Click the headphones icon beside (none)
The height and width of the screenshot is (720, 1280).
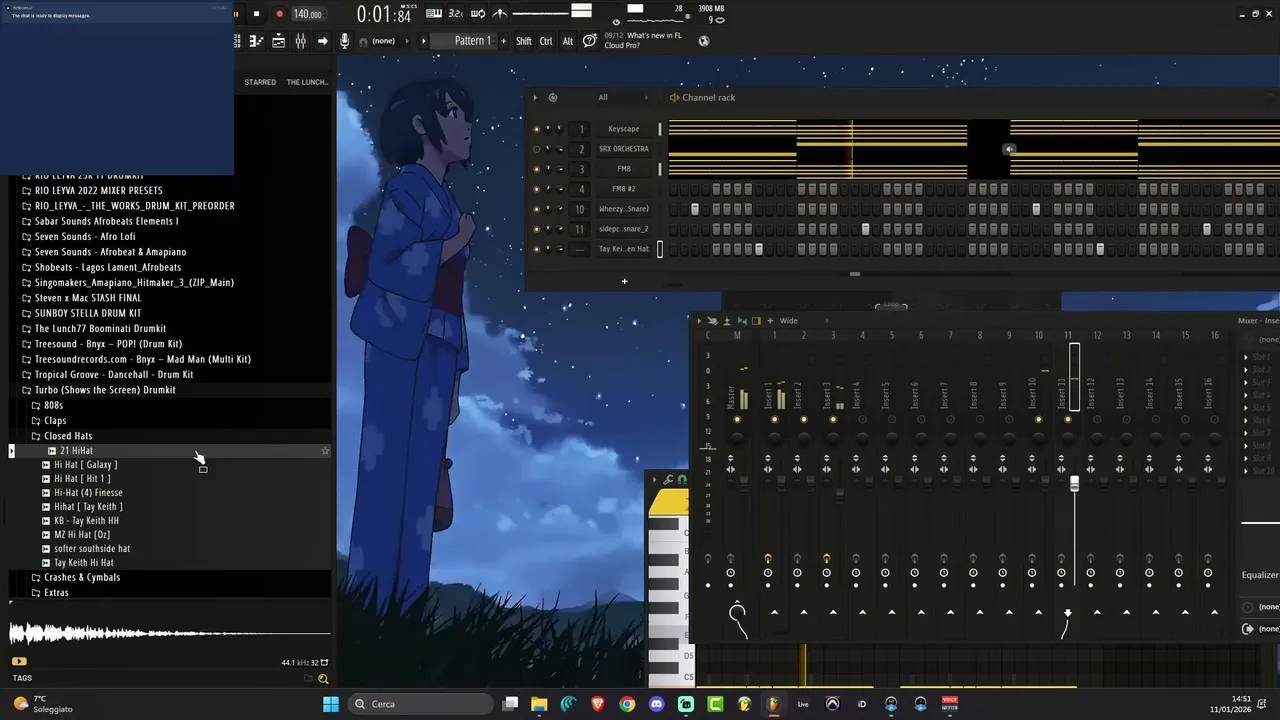point(363,41)
